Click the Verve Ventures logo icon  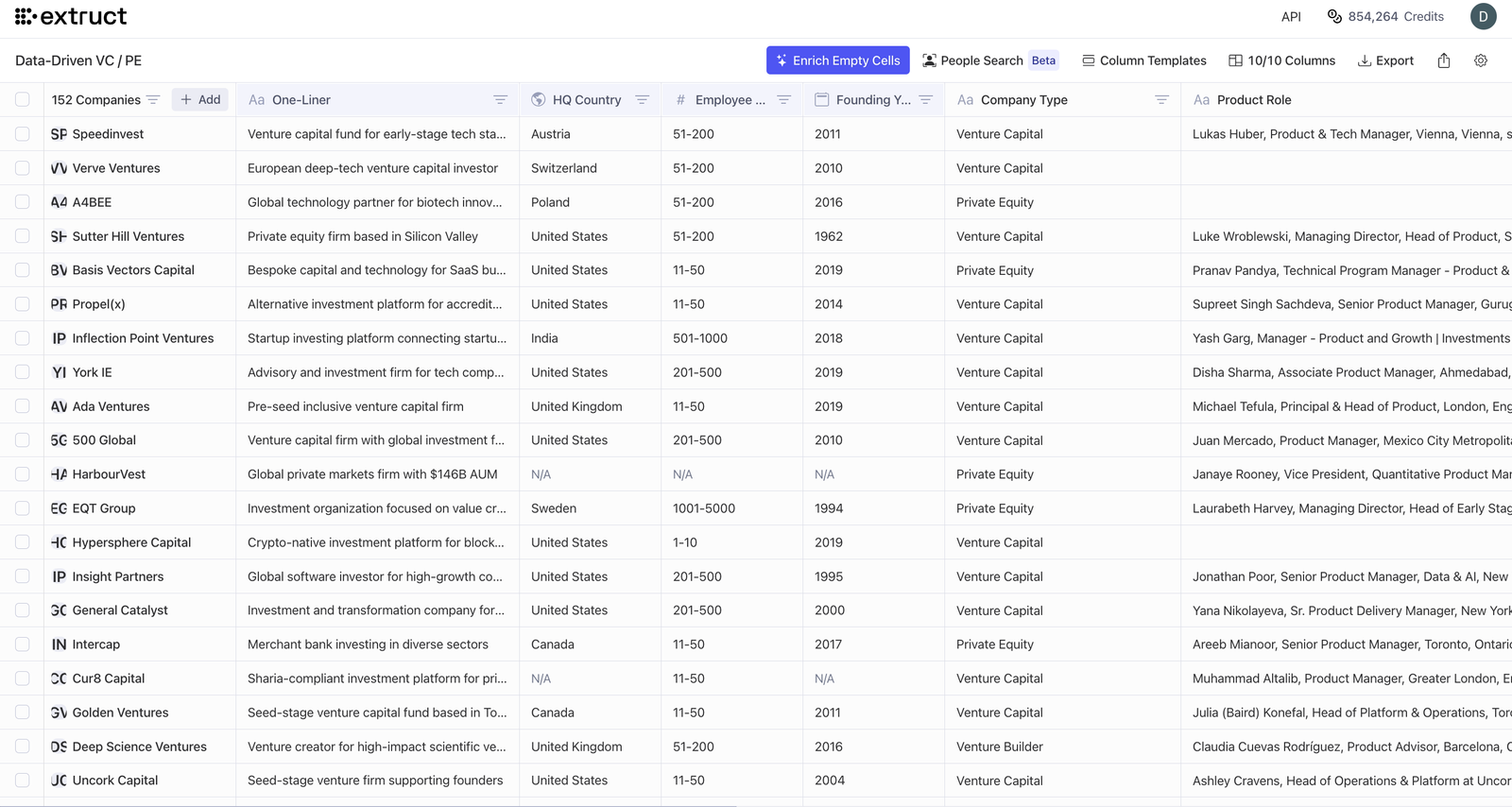click(x=59, y=168)
